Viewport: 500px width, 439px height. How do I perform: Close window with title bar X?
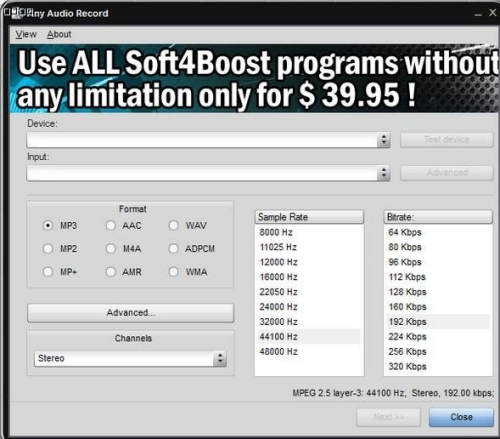click(x=493, y=13)
